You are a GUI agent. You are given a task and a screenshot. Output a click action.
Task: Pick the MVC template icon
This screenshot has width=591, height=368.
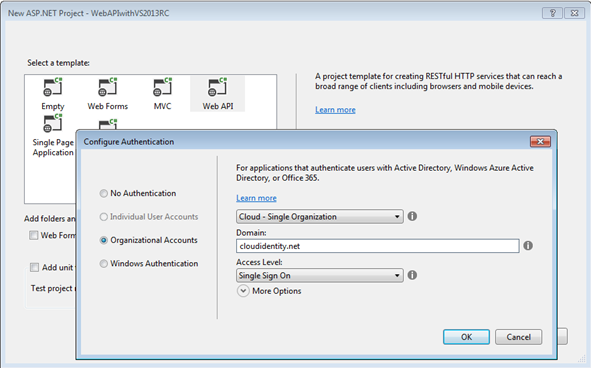click(x=162, y=87)
